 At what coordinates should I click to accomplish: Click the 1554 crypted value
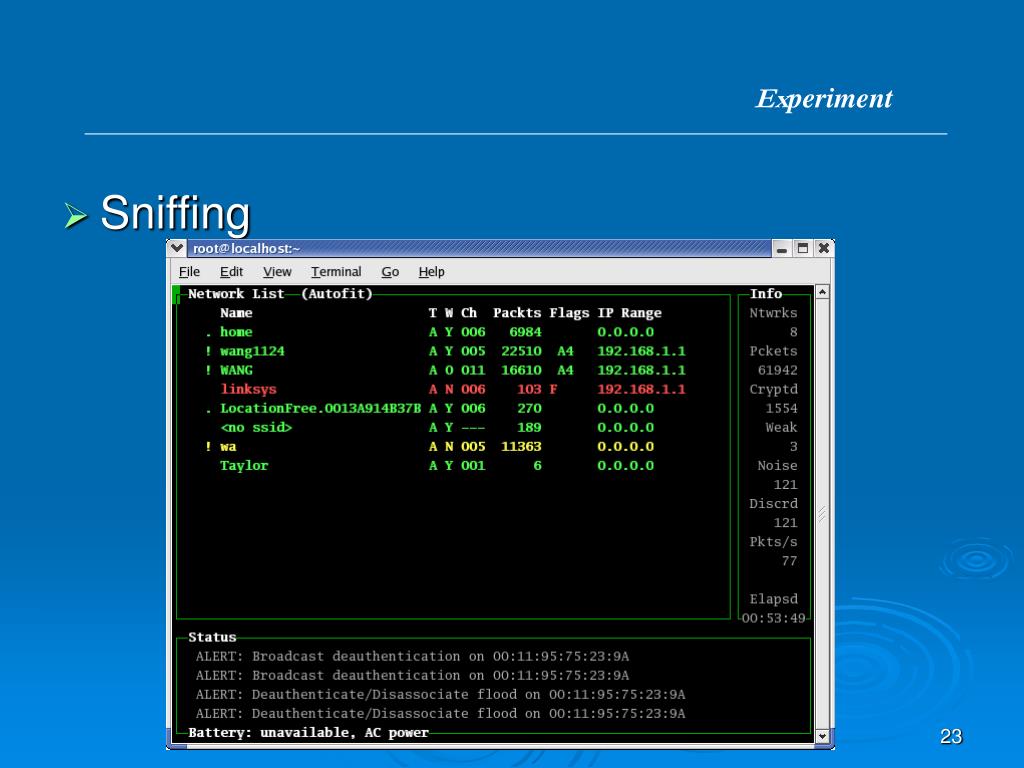tap(781, 408)
